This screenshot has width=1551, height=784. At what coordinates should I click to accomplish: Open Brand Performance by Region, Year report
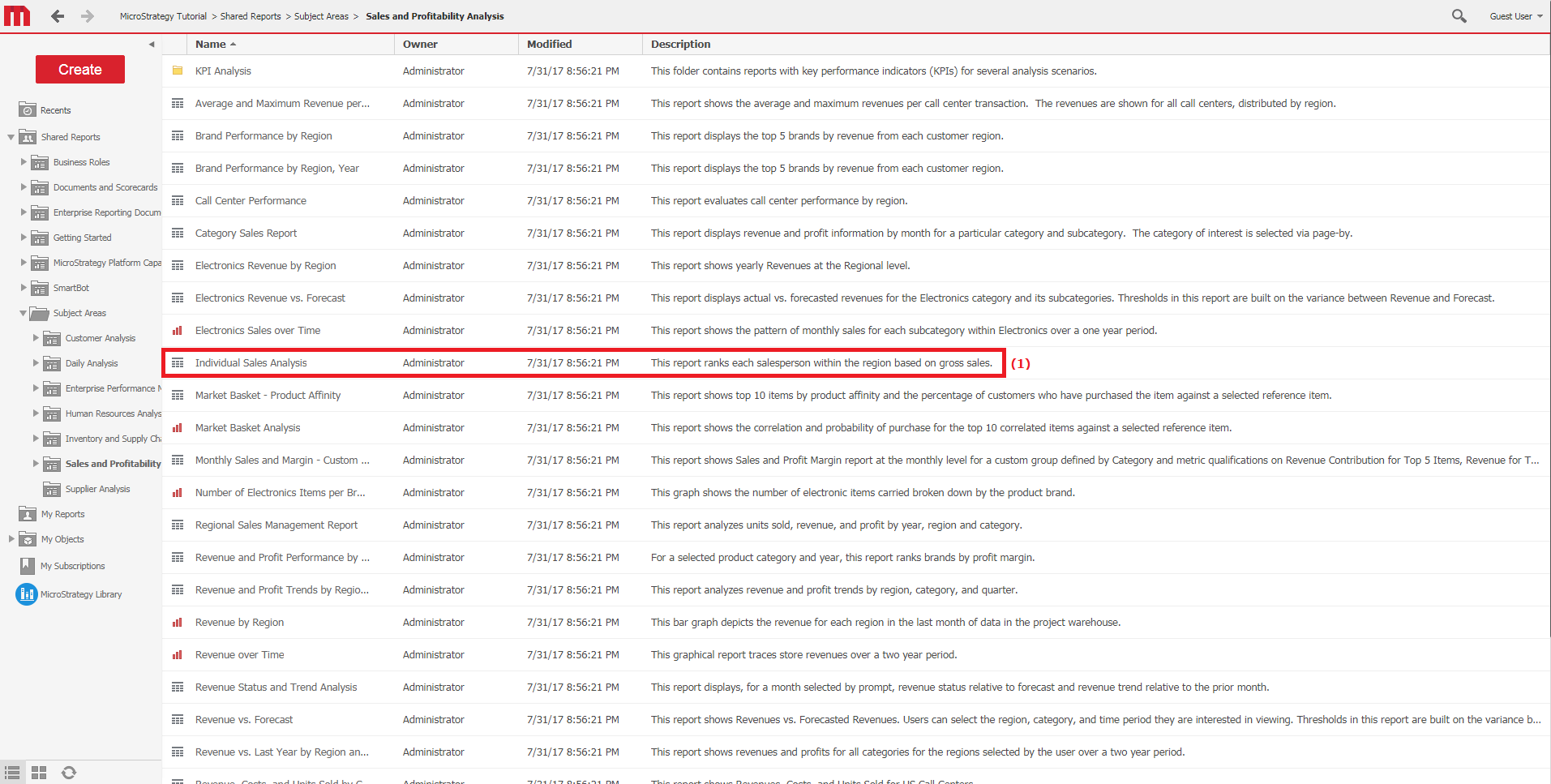click(x=276, y=169)
